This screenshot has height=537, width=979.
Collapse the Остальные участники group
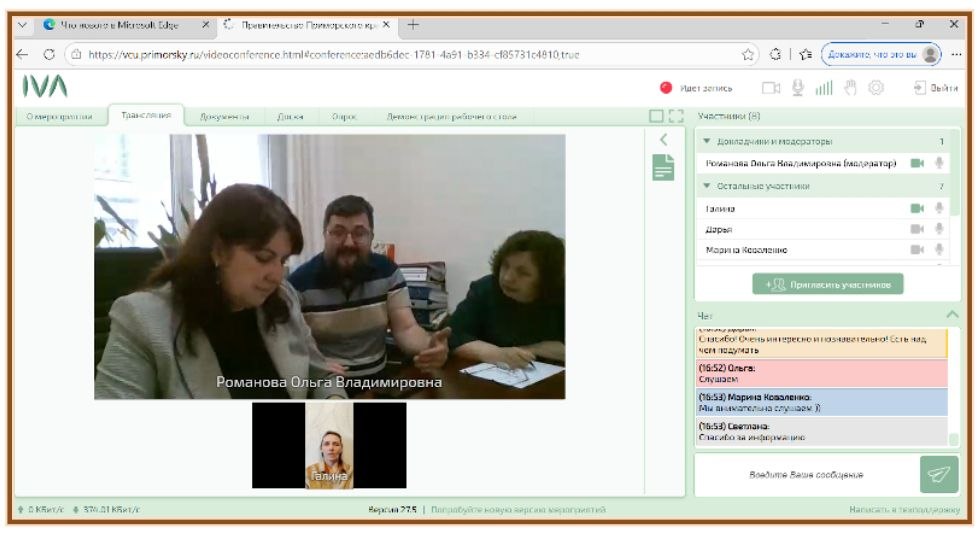[x=707, y=186]
